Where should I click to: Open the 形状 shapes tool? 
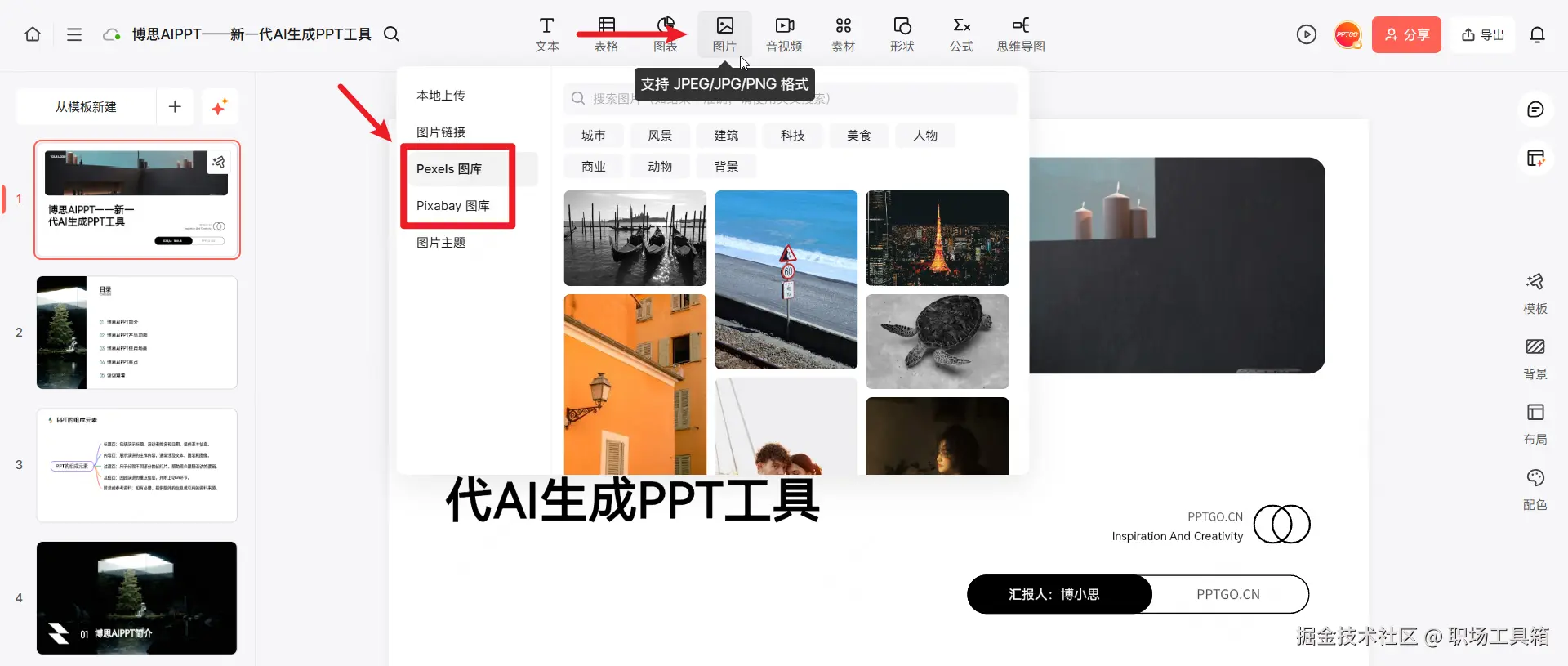click(902, 35)
